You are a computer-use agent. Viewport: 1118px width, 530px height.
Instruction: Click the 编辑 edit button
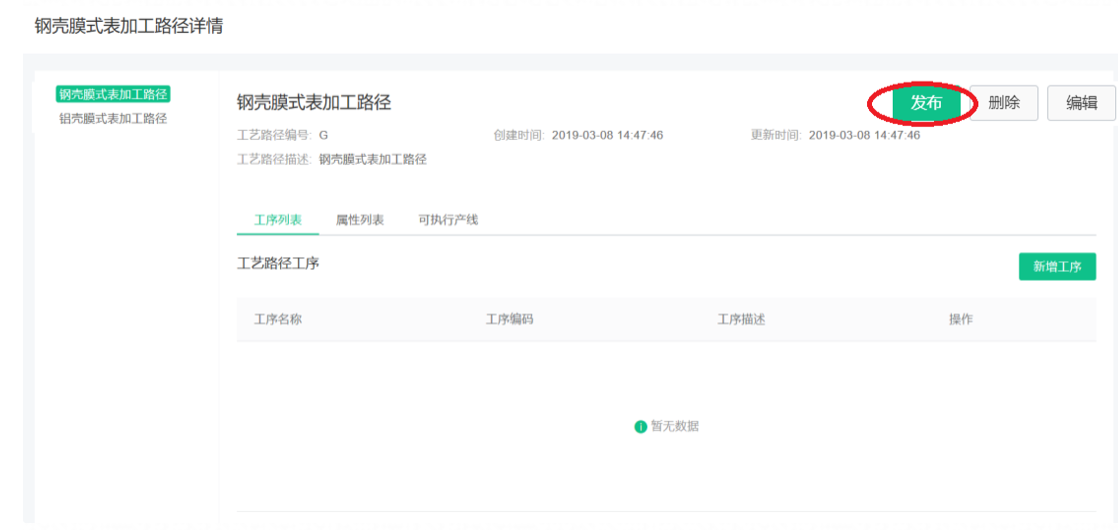tap(1081, 103)
